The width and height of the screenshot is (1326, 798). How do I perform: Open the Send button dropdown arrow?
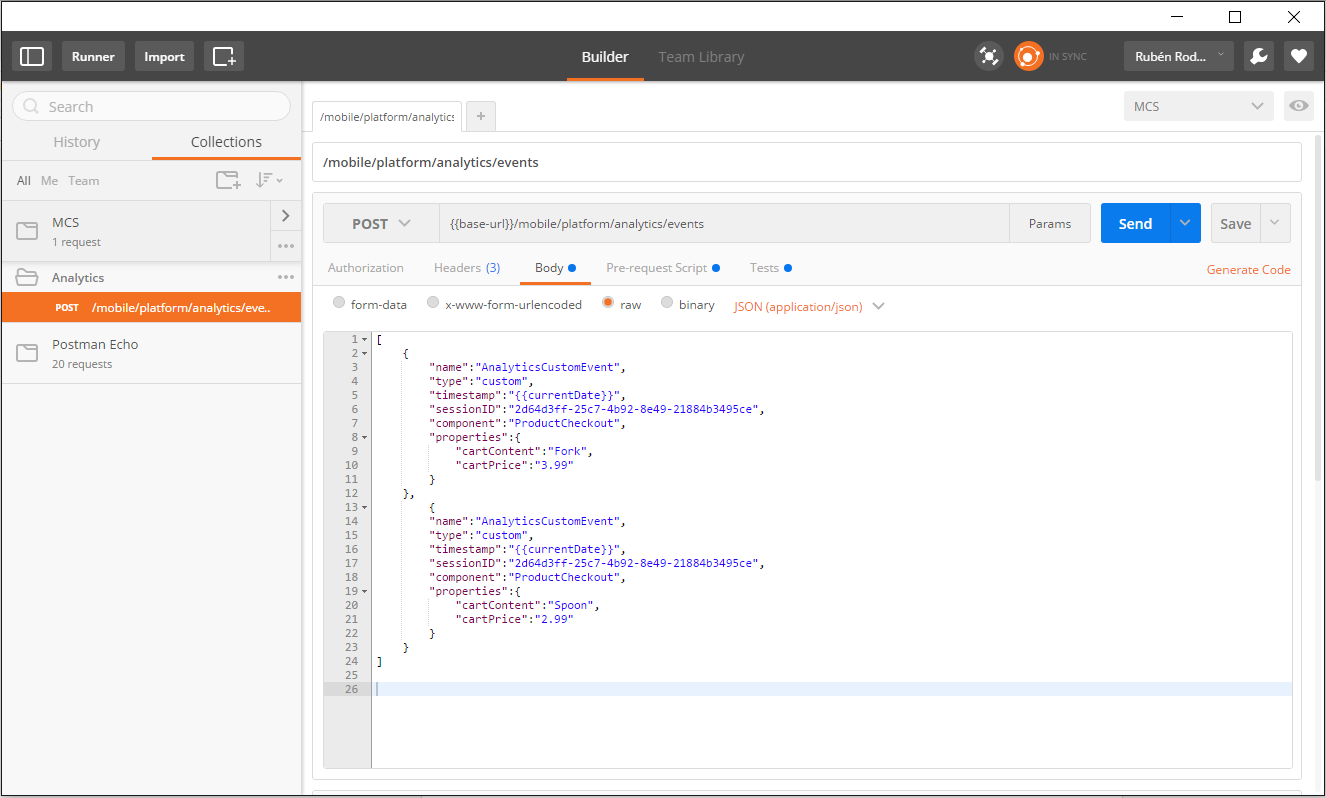[1185, 223]
